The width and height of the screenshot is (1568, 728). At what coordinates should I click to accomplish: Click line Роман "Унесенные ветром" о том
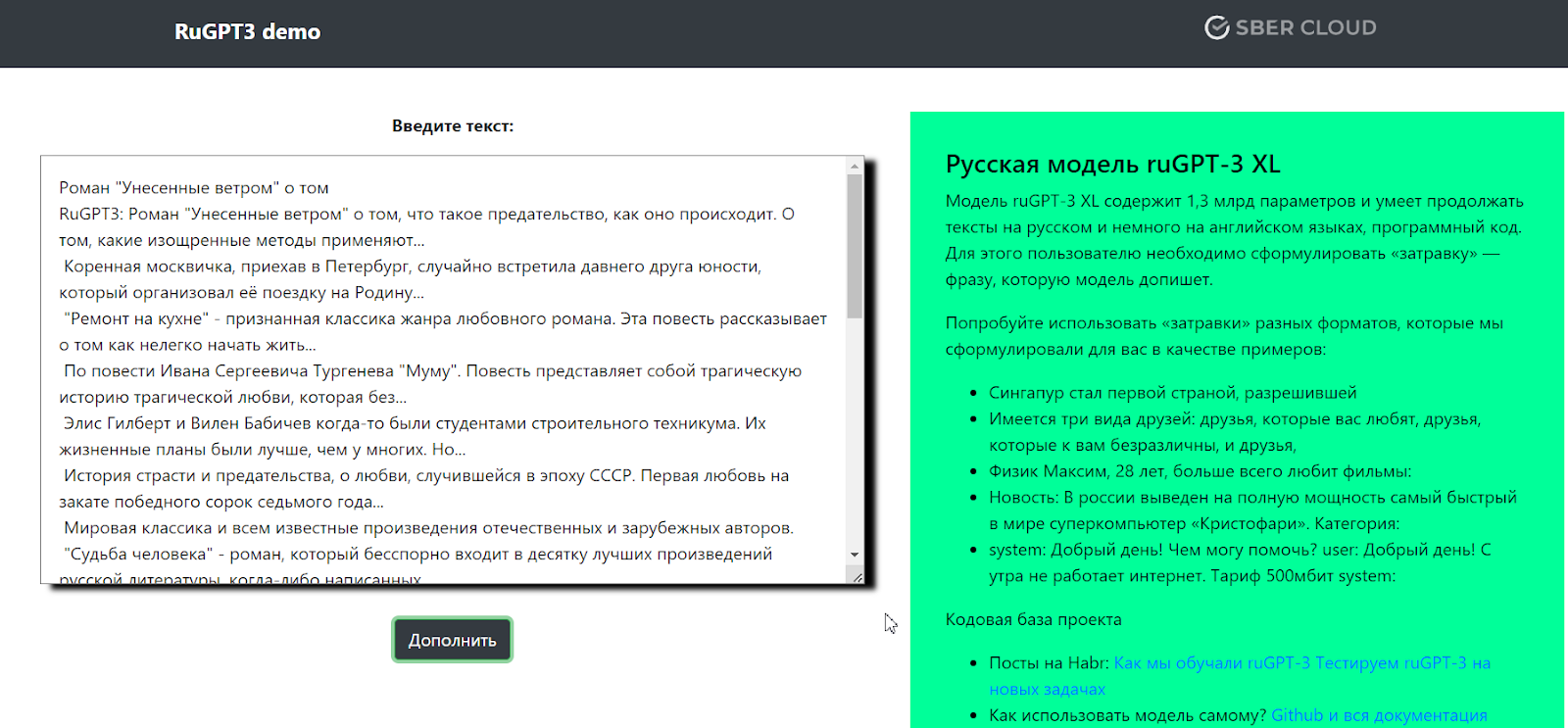[x=194, y=188]
